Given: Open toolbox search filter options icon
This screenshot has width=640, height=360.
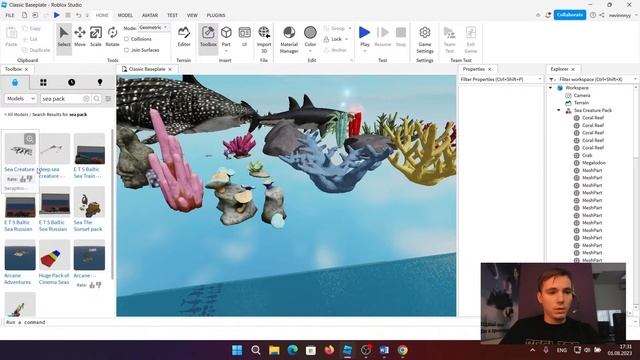Looking at the screenshot, I should (108, 98).
